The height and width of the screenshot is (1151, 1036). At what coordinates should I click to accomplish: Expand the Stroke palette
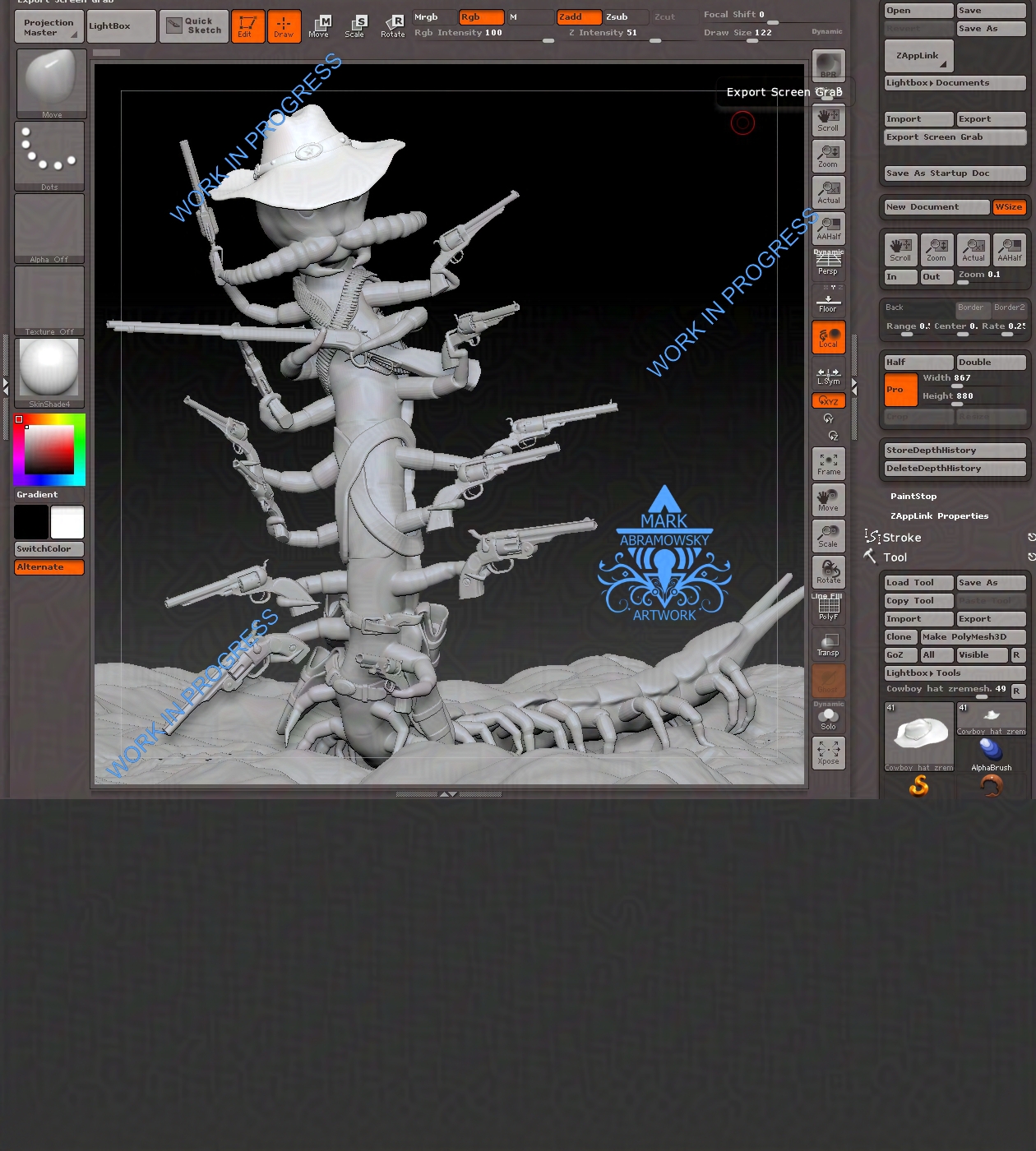point(902,537)
